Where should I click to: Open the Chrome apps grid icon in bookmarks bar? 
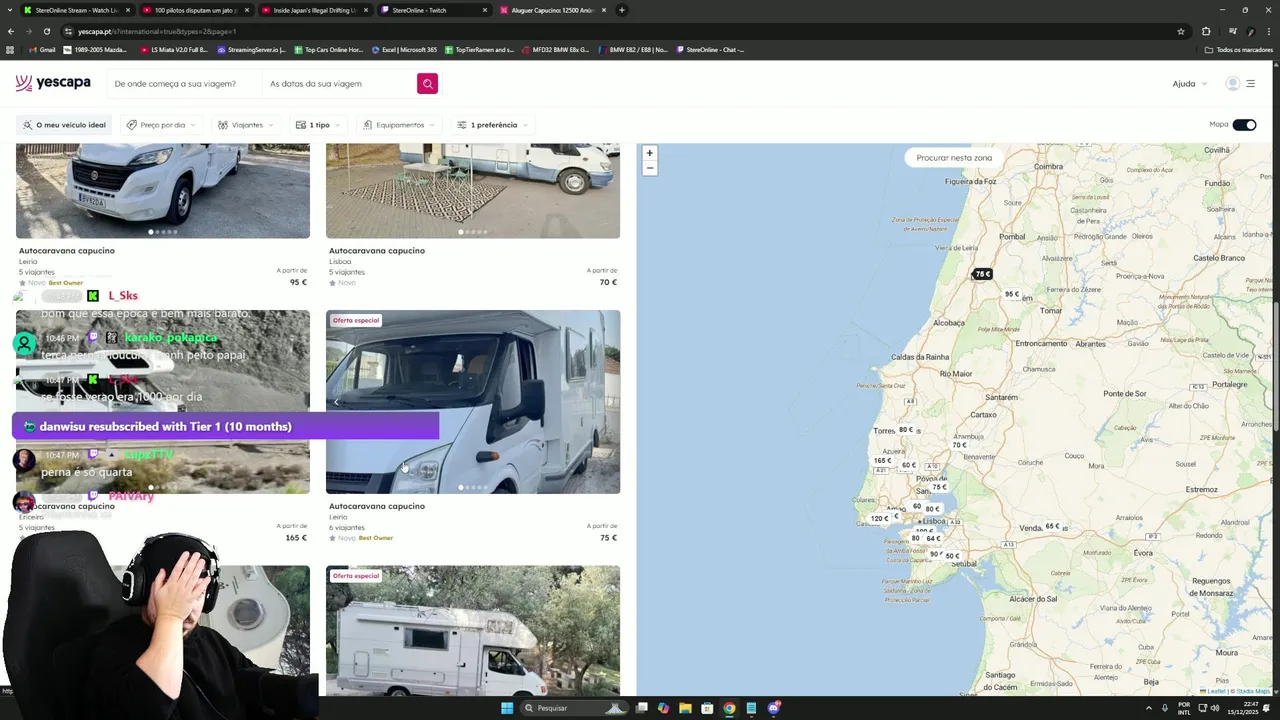10,49
